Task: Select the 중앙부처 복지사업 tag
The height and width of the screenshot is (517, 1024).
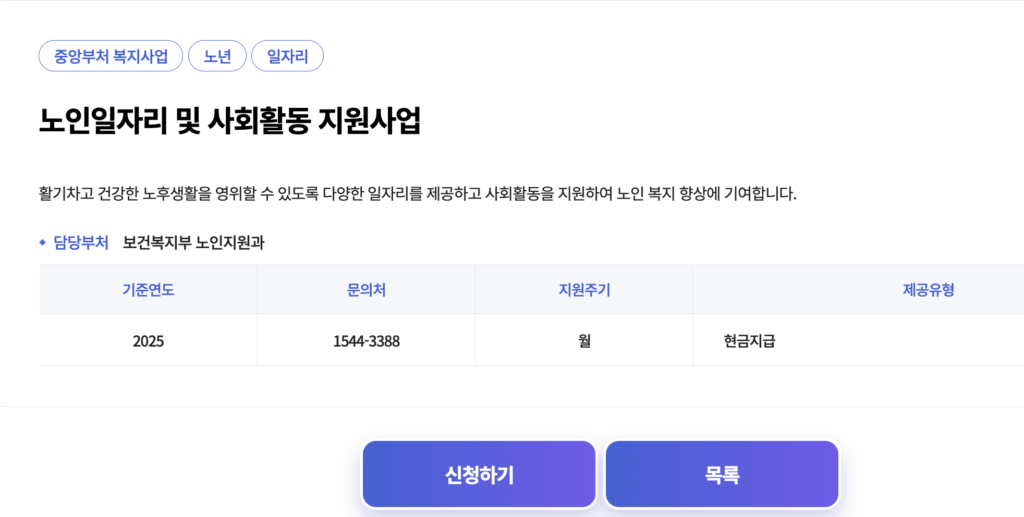Action: point(111,56)
